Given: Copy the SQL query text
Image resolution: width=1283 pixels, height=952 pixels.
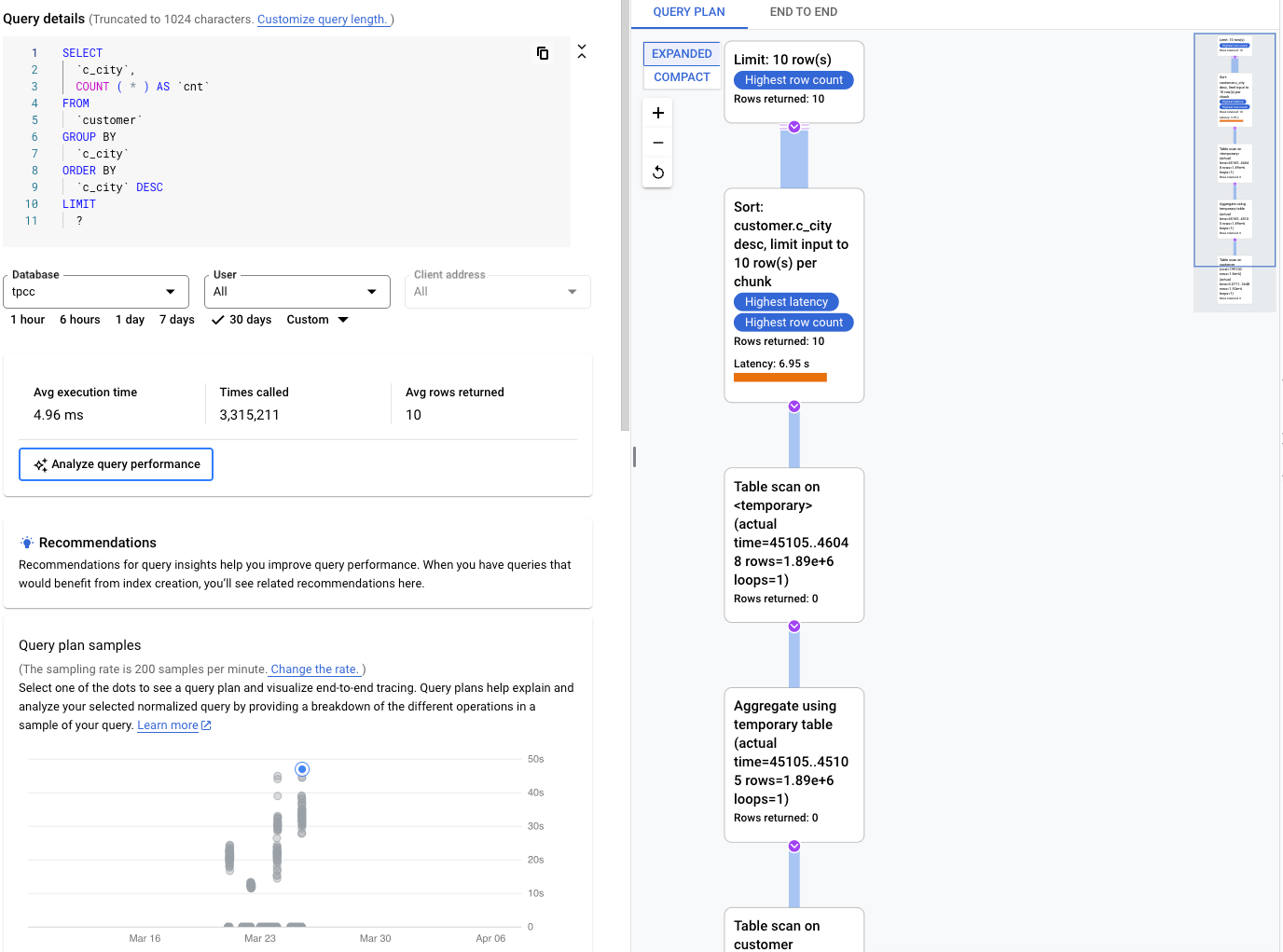Looking at the screenshot, I should [x=543, y=53].
